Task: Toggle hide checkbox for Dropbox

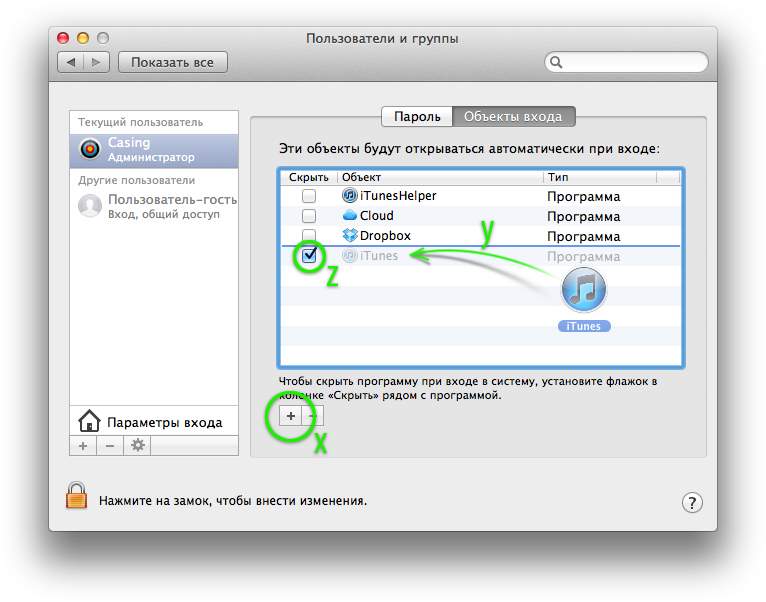Action: (309, 235)
